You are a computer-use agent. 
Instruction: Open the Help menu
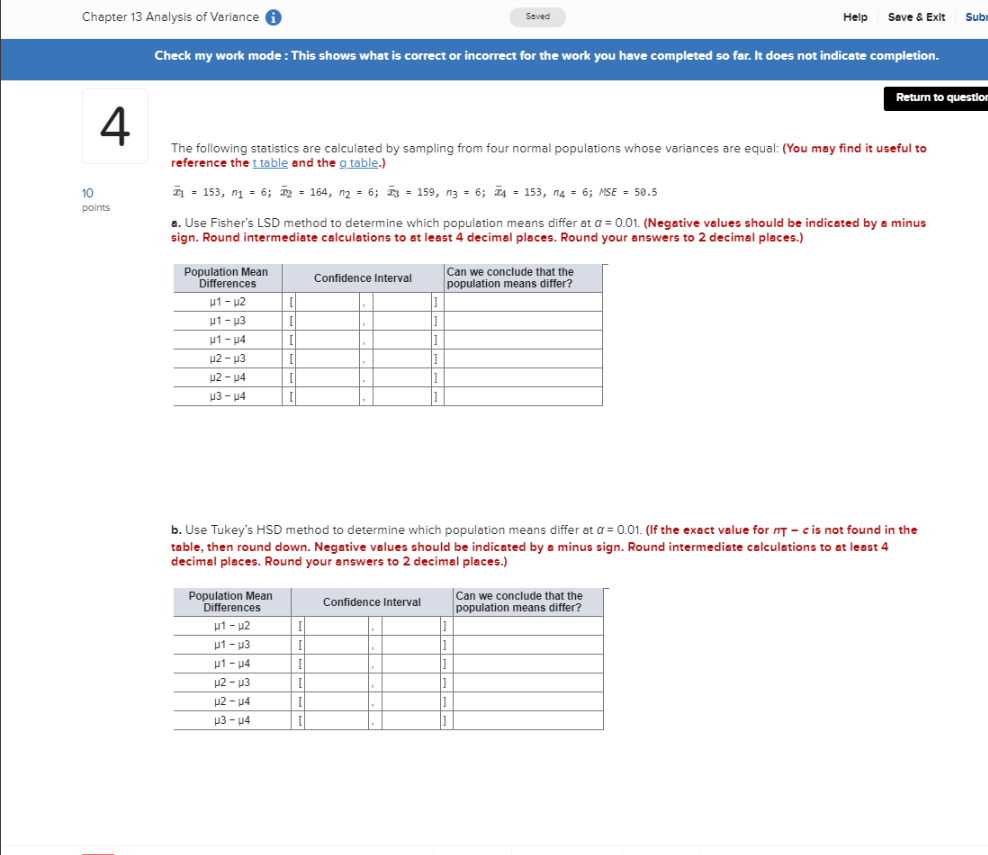[x=855, y=18]
